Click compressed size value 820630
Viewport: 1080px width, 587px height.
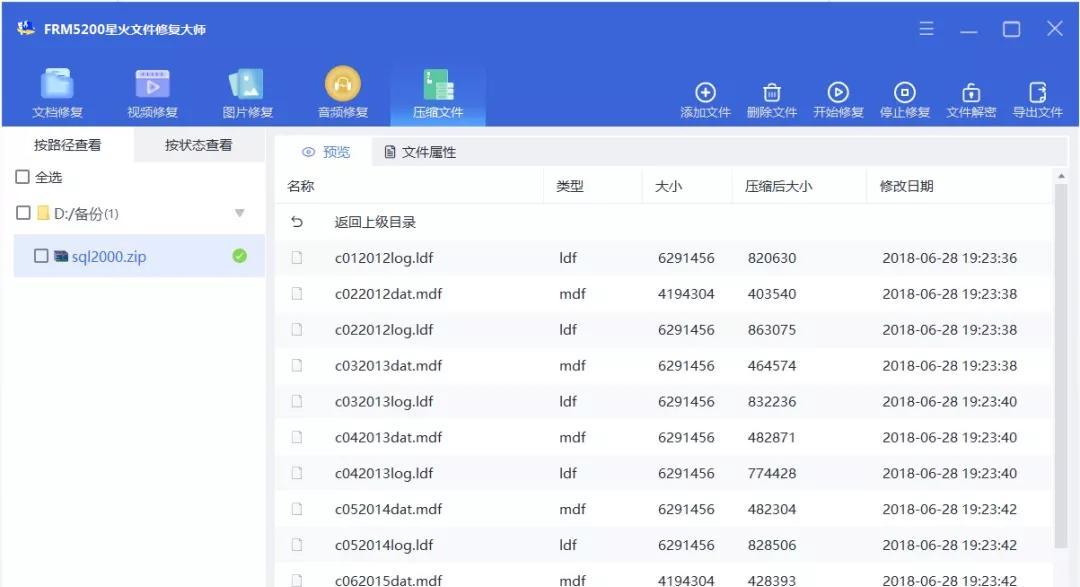[x=771, y=258]
